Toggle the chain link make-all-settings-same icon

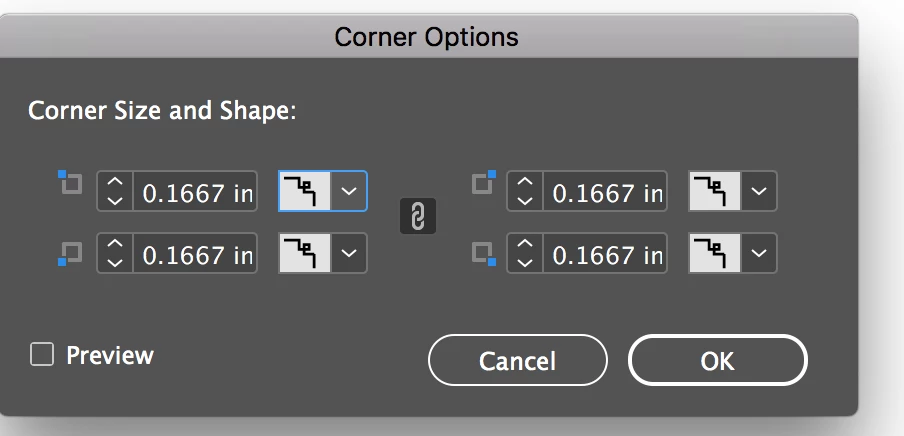(418, 216)
